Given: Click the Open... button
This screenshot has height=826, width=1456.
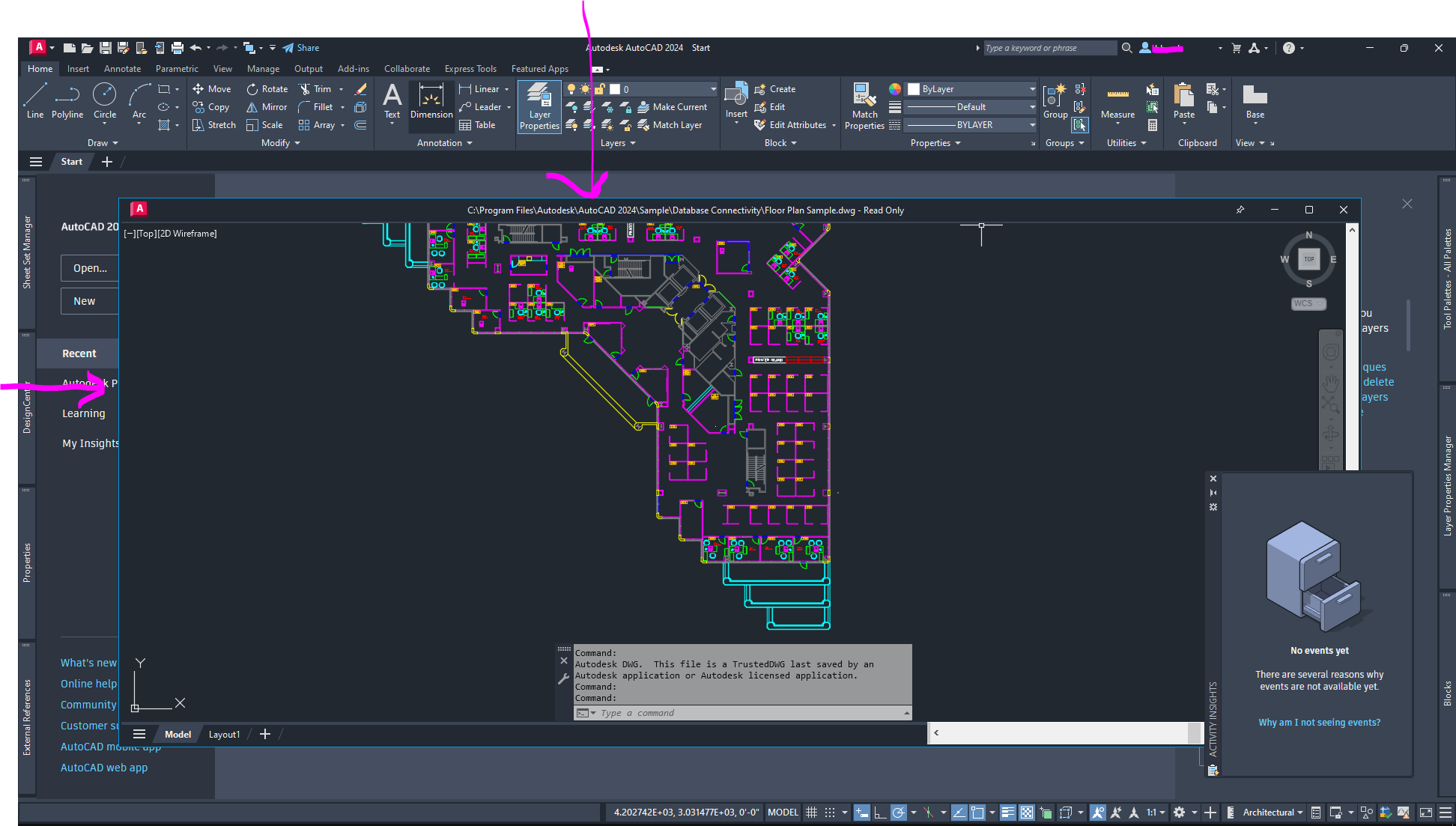Looking at the screenshot, I should [90, 268].
